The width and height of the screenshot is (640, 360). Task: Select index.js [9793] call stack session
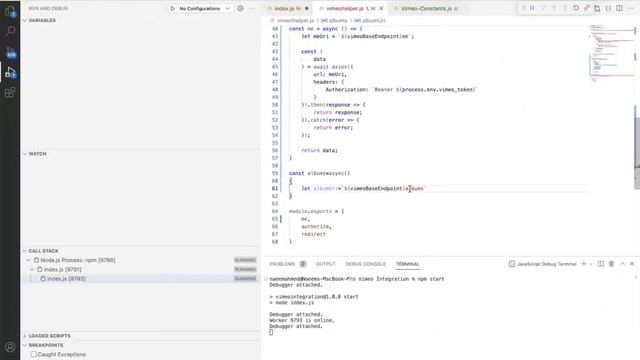coord(140,279)
